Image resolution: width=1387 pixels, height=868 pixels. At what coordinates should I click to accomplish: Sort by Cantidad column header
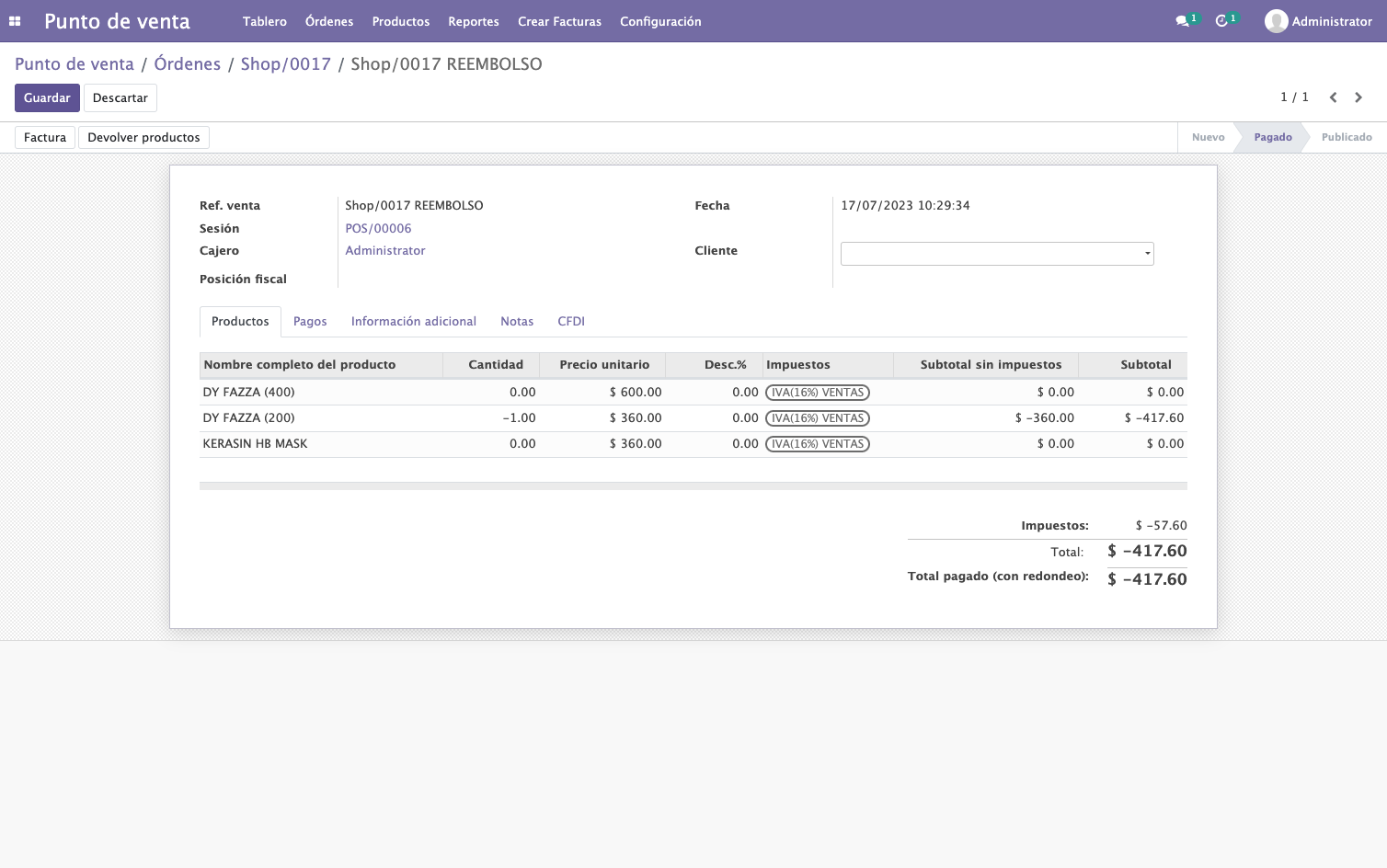pyautogui.click(x=491, y=365)
